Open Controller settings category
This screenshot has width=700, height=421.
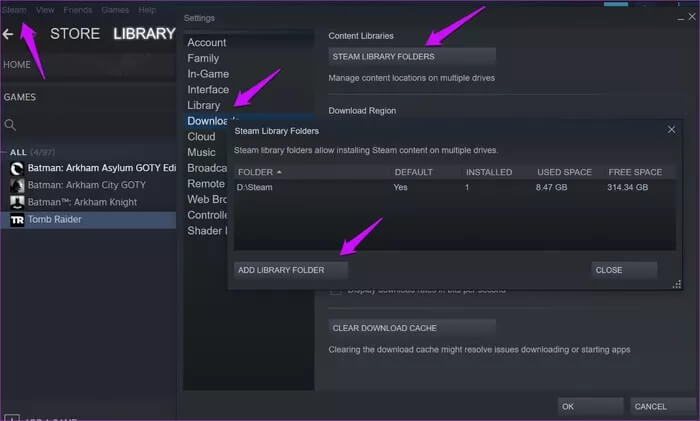[x=207, y=215]
